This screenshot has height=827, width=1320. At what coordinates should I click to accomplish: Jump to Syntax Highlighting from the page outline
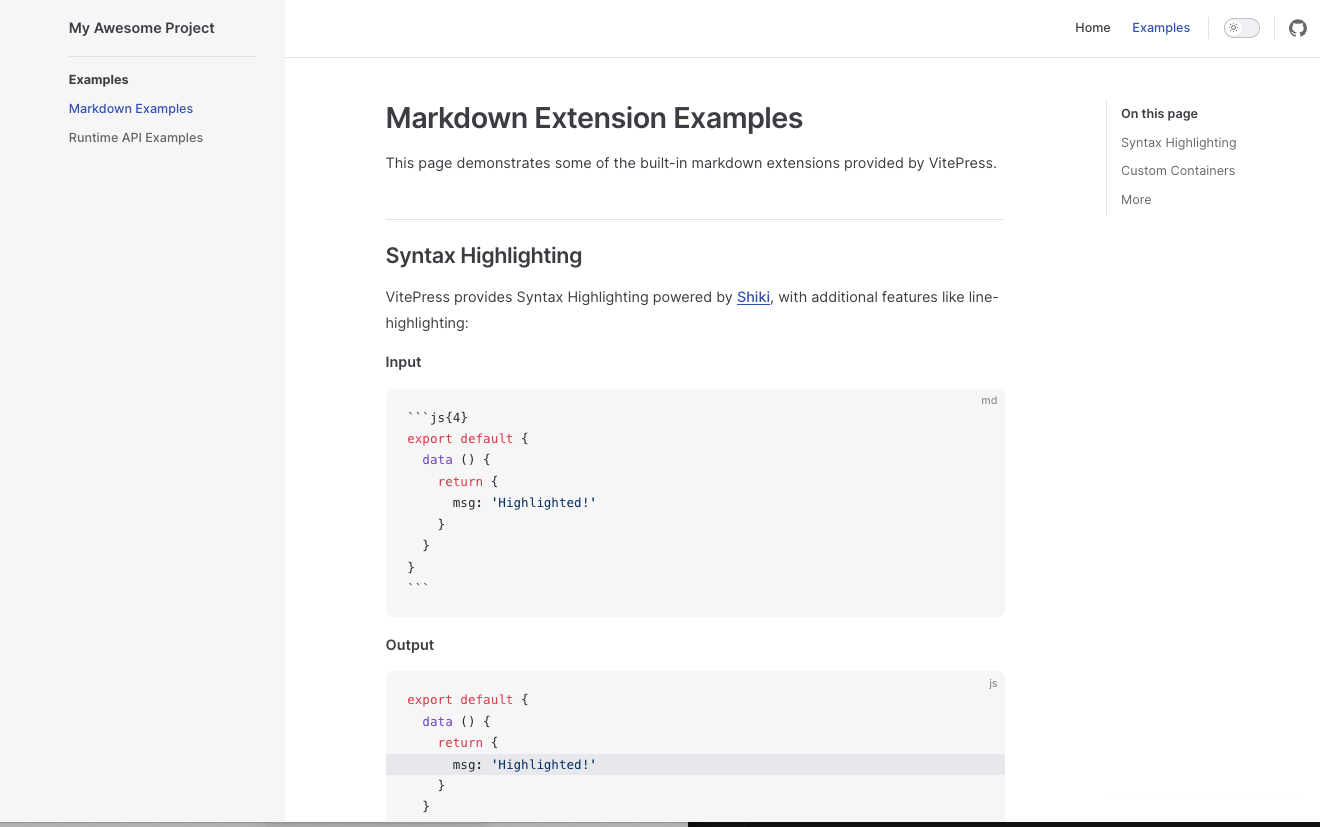(1178, 143)
